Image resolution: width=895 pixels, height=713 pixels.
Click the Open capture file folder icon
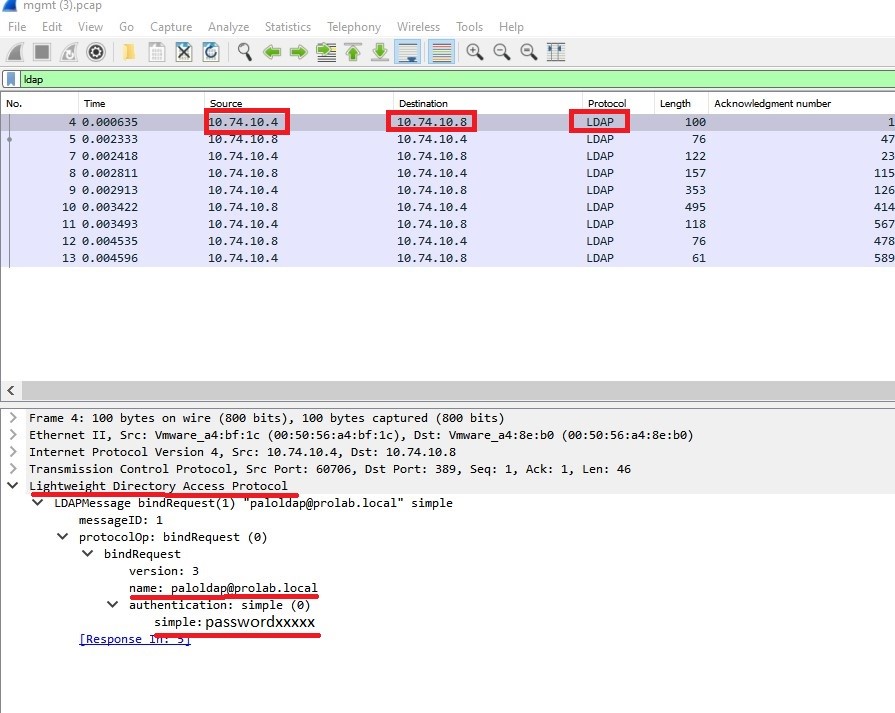tap(129, 52)
